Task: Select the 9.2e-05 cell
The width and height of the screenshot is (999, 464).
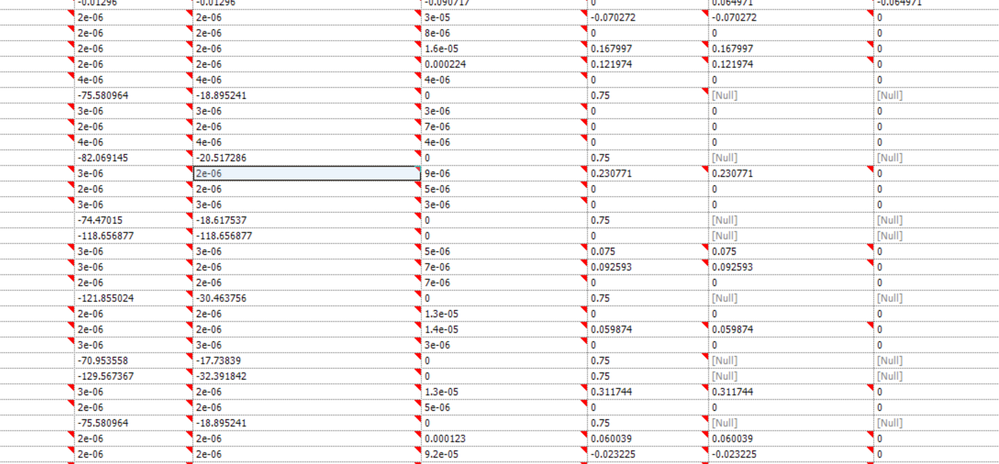Action: 504,454
